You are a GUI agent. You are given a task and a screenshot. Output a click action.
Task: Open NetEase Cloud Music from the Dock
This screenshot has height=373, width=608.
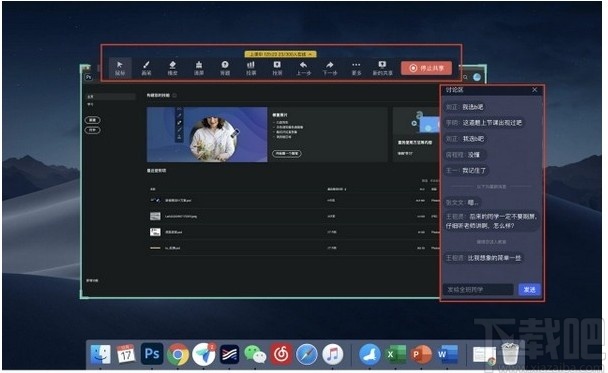[281, 354]
